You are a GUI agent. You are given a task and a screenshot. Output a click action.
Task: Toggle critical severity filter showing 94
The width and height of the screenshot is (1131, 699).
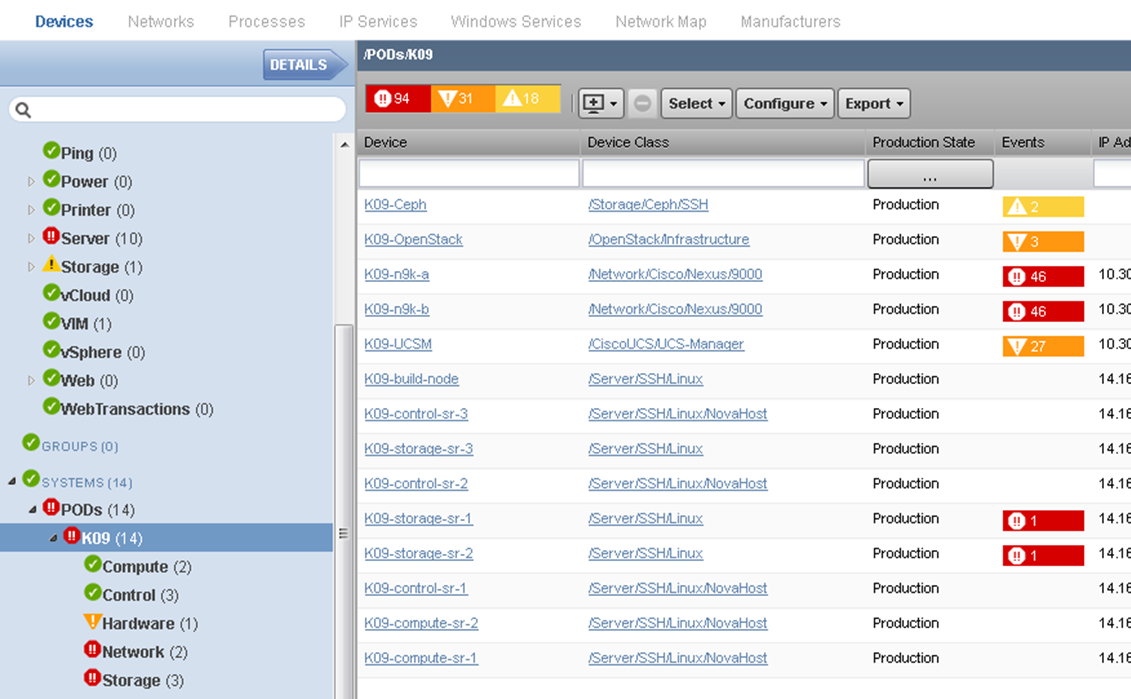point(397,98)
